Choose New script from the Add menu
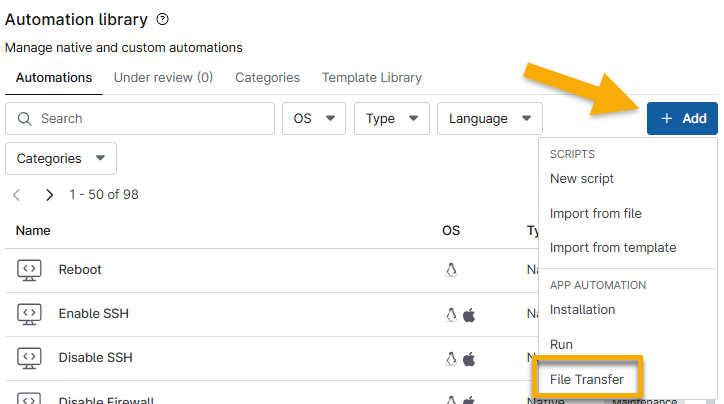This screenshot has width=724, height=404. pos(582,179)
